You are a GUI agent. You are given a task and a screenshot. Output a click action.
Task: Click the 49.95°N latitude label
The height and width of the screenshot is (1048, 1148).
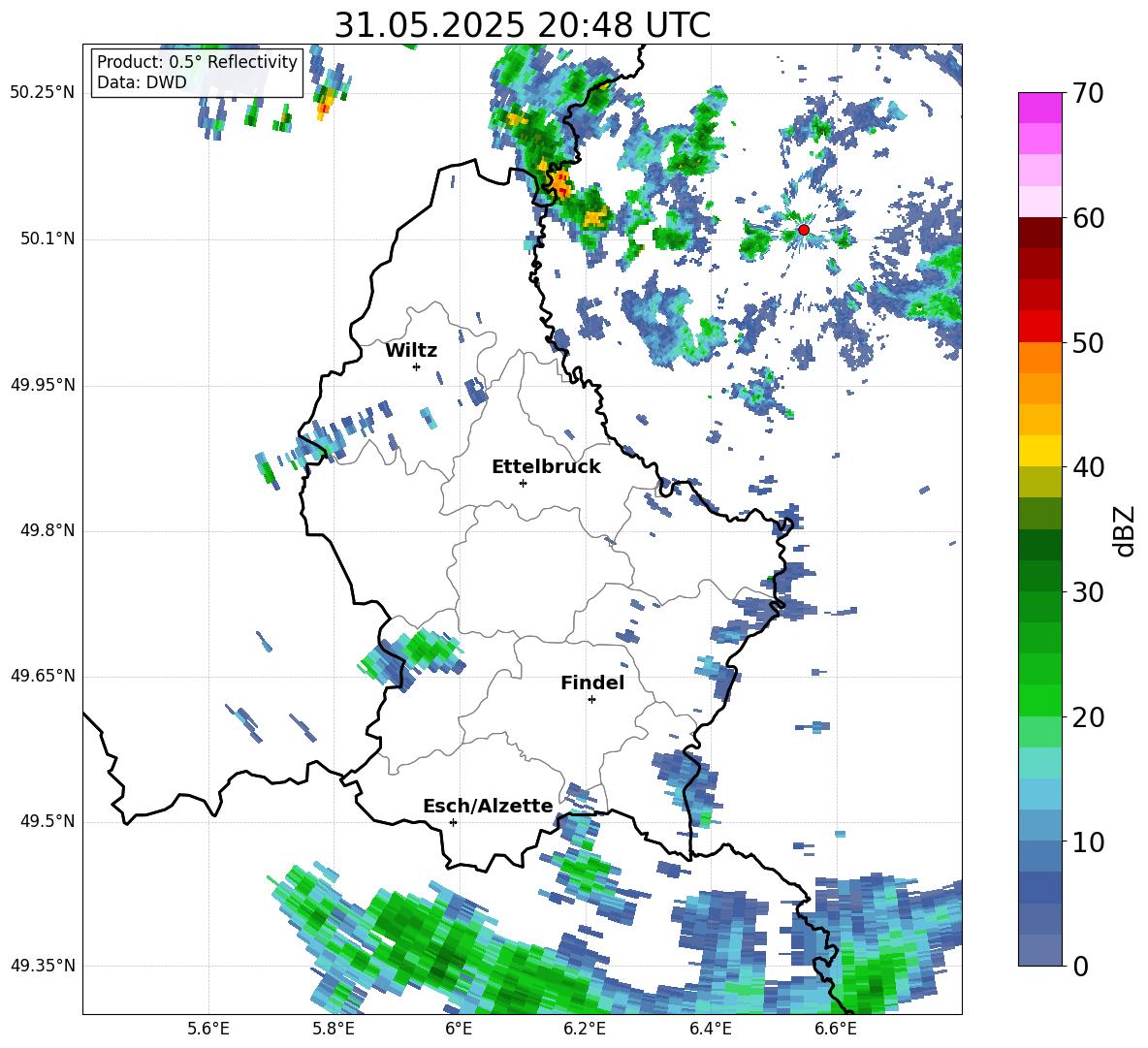tap(43, 385)
